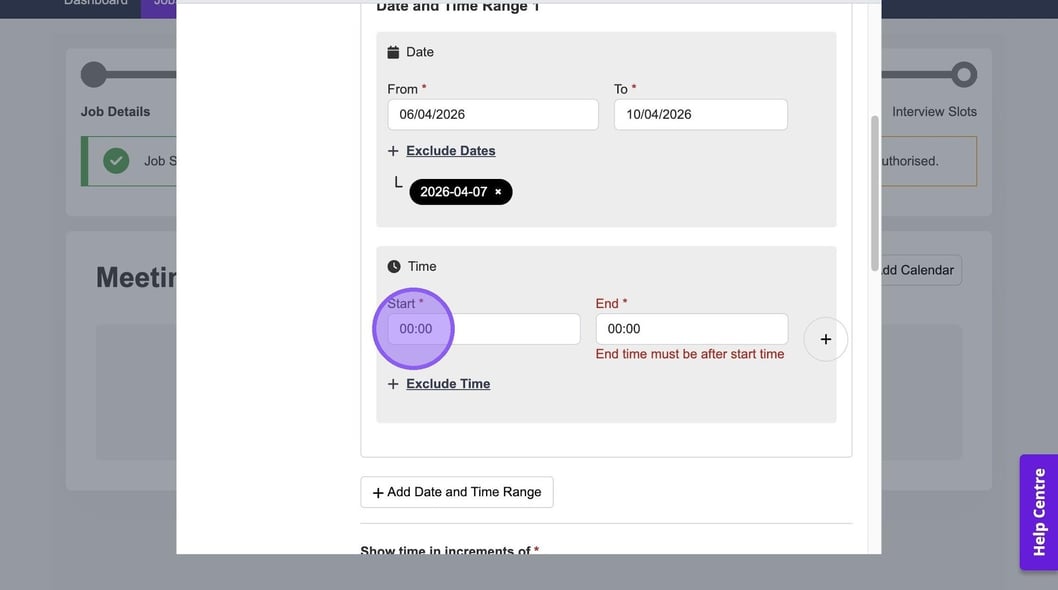Open the Help Centre side tab
This screenshot has width=1058, height=590.
pyautogui.click(x=1038, y=512)
